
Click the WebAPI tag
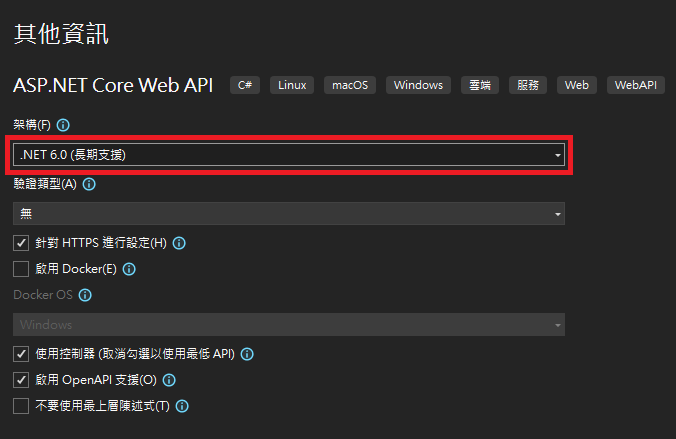tap(636, 85)
